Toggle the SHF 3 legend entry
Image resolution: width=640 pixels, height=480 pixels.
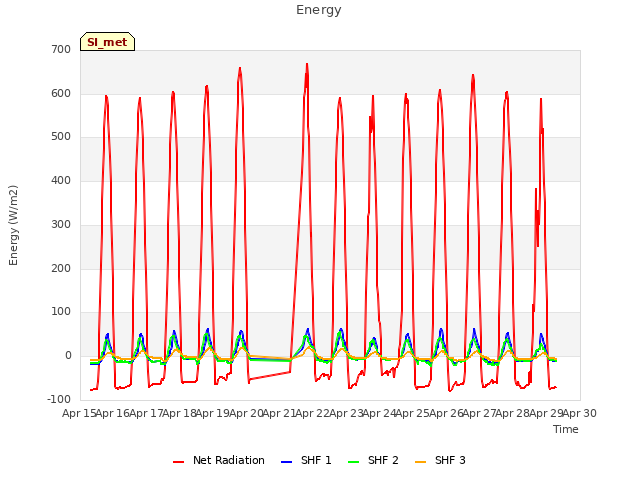[x=440, y=460]
